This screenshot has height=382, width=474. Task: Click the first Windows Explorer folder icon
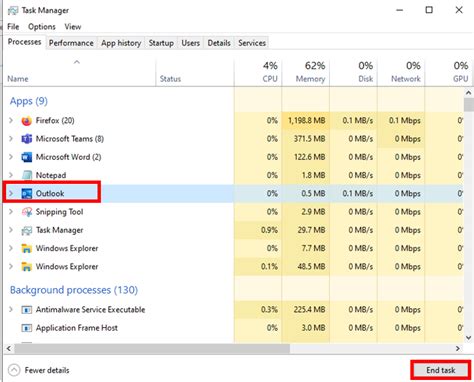(x=26, y=248)
